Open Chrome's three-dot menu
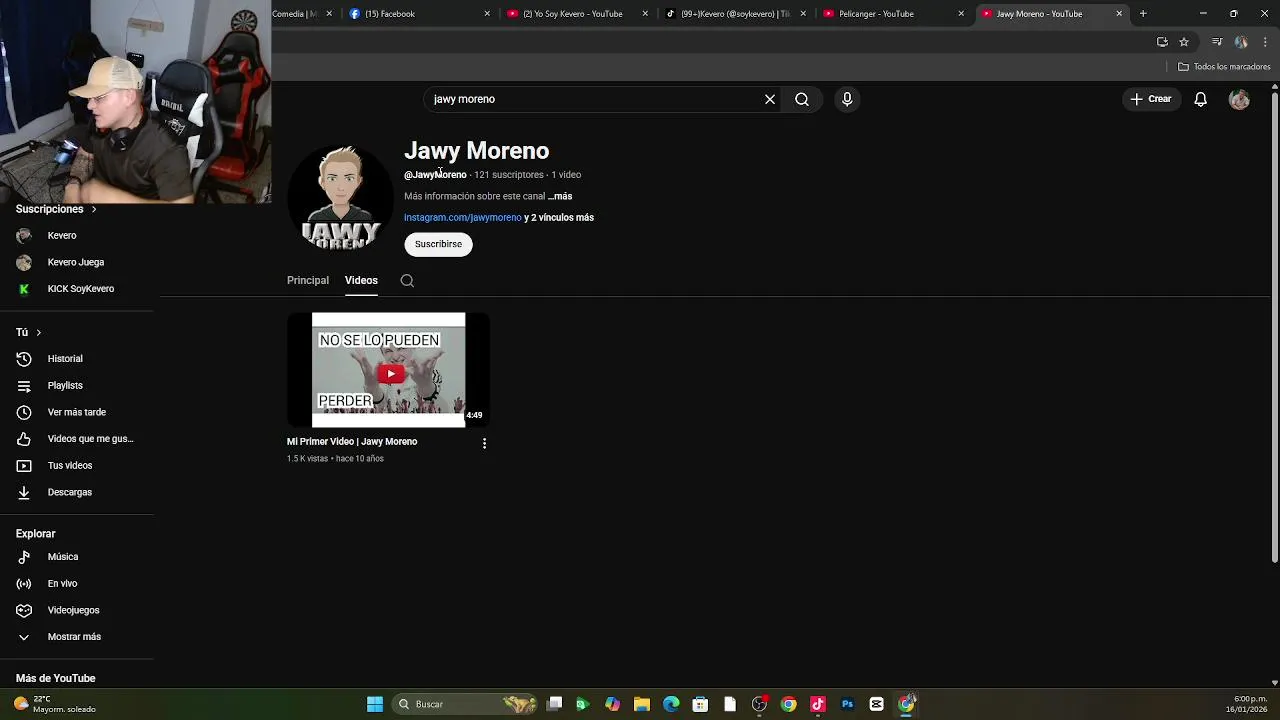 (1265, 42)
